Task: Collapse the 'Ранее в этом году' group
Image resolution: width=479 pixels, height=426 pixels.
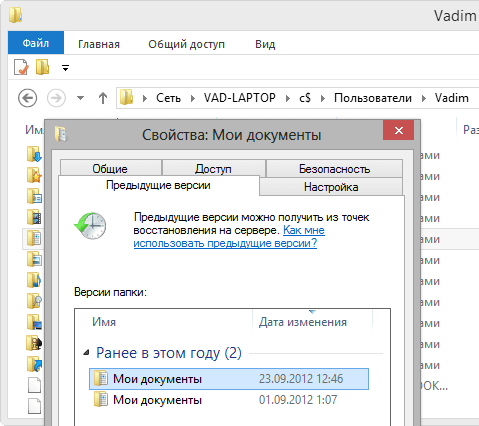Action: 86,352
